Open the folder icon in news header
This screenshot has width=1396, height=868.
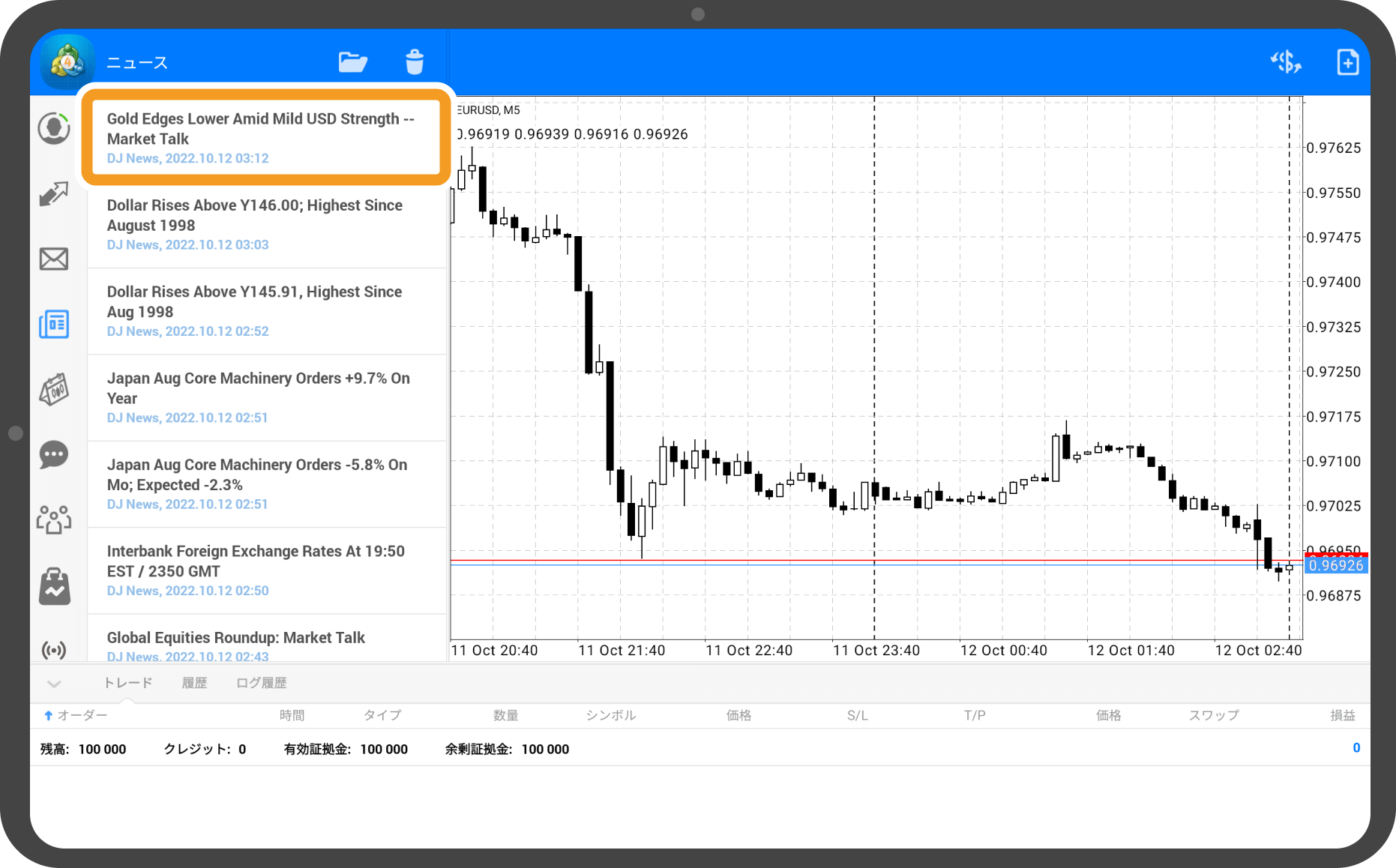tap(352, 62)
